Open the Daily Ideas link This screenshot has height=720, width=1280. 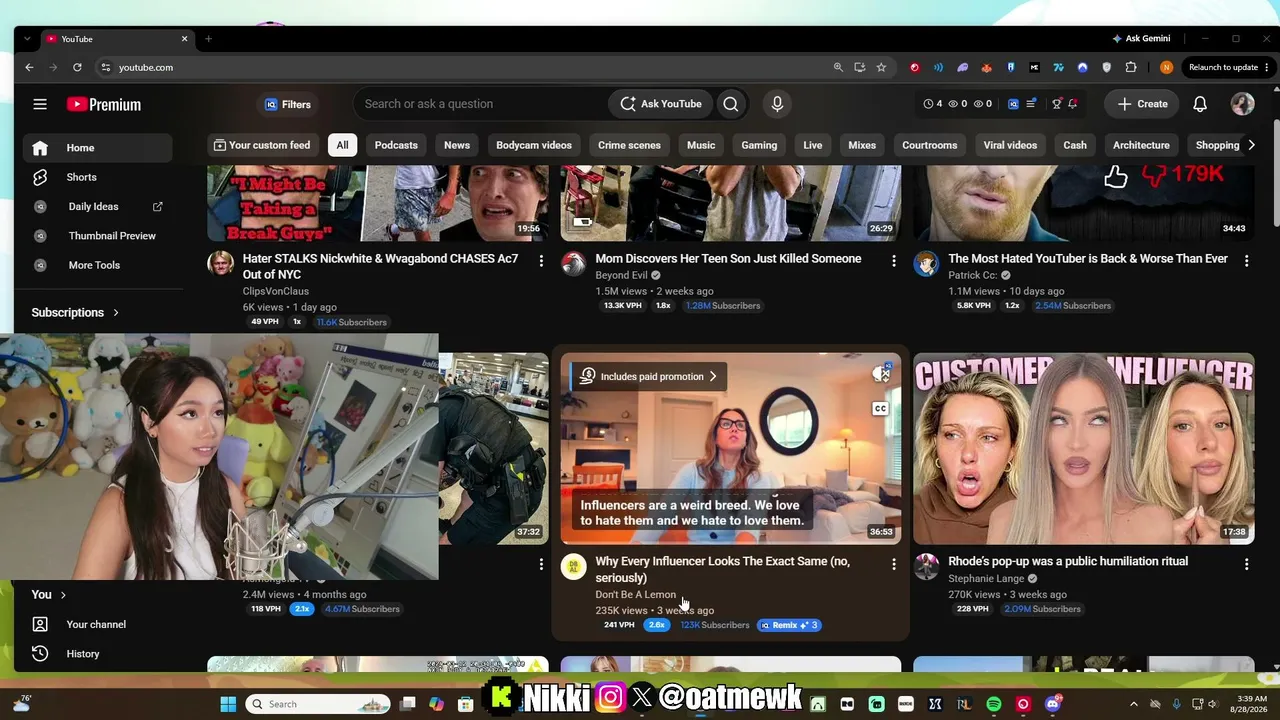98,207
